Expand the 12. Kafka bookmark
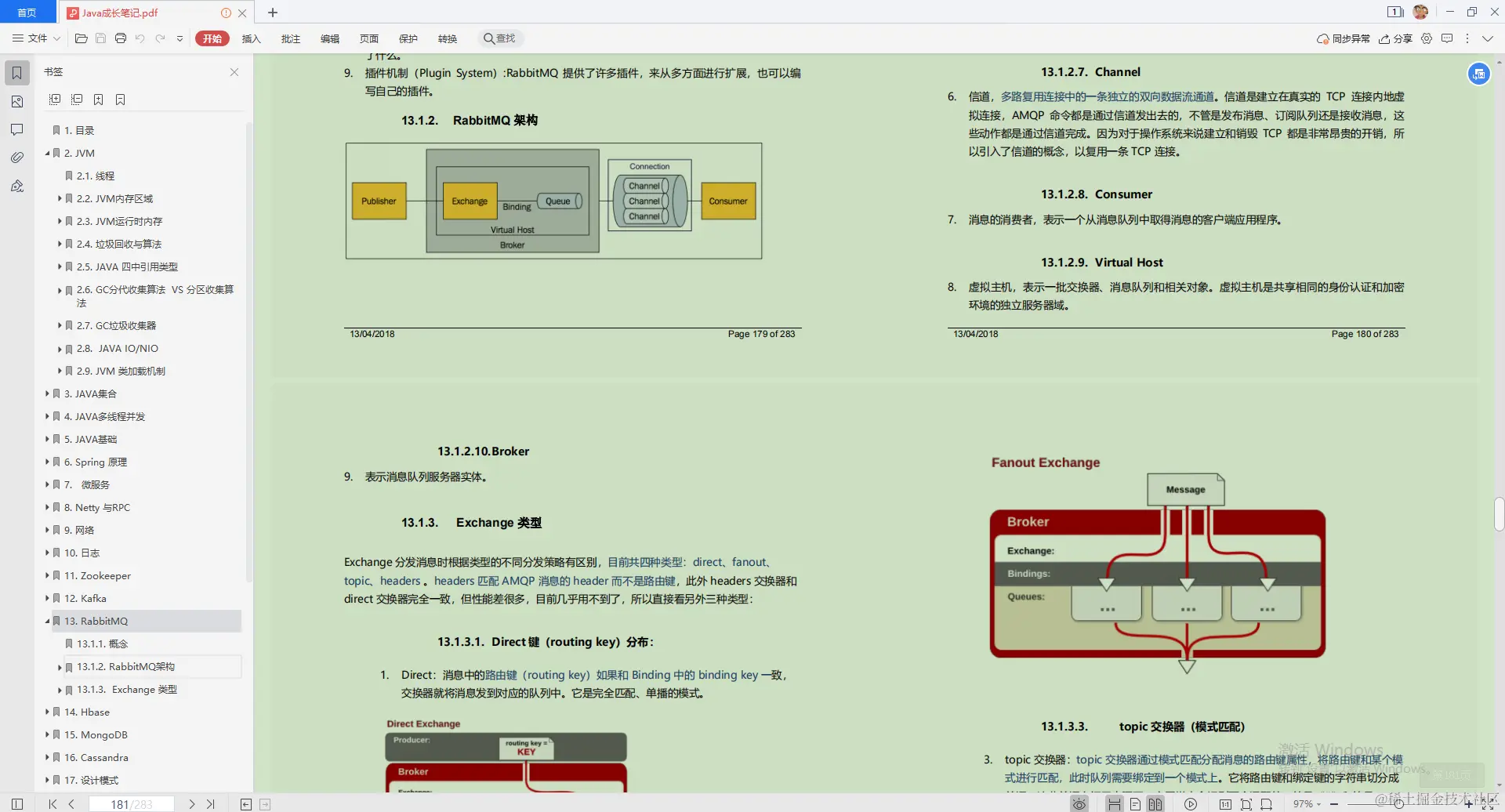The image size is (1505, 812). tap(47, 599)
